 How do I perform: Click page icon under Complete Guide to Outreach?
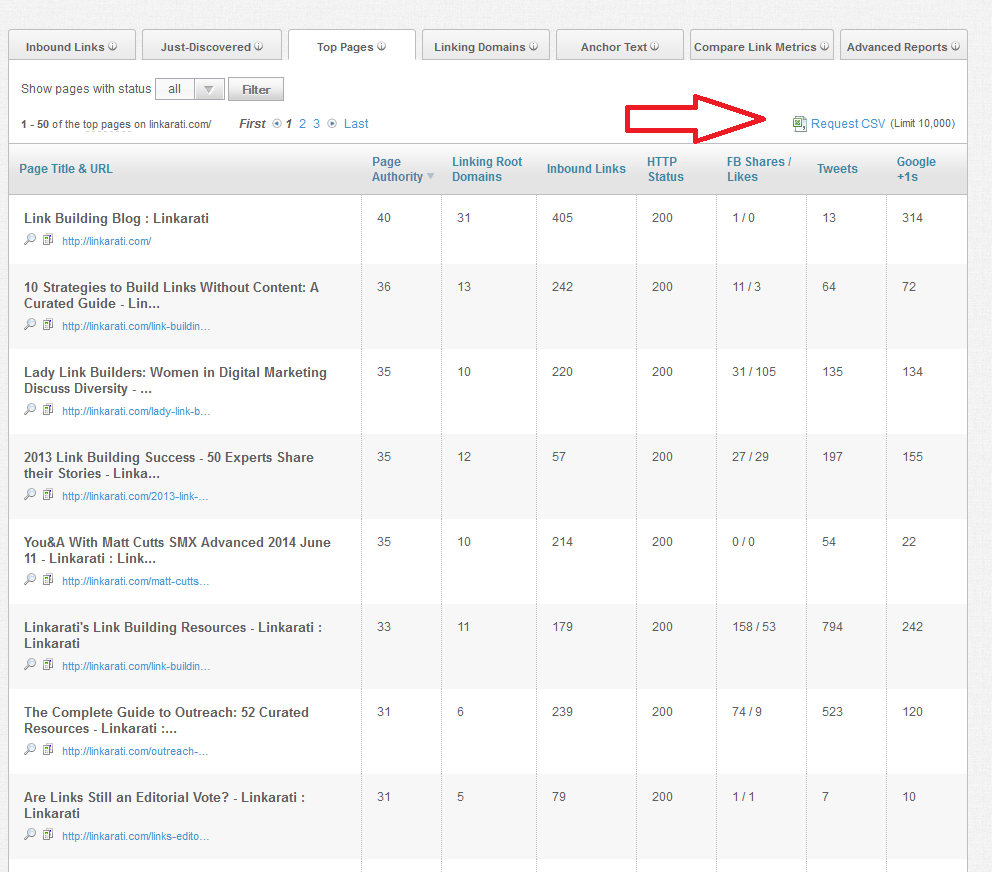[48, 749]
